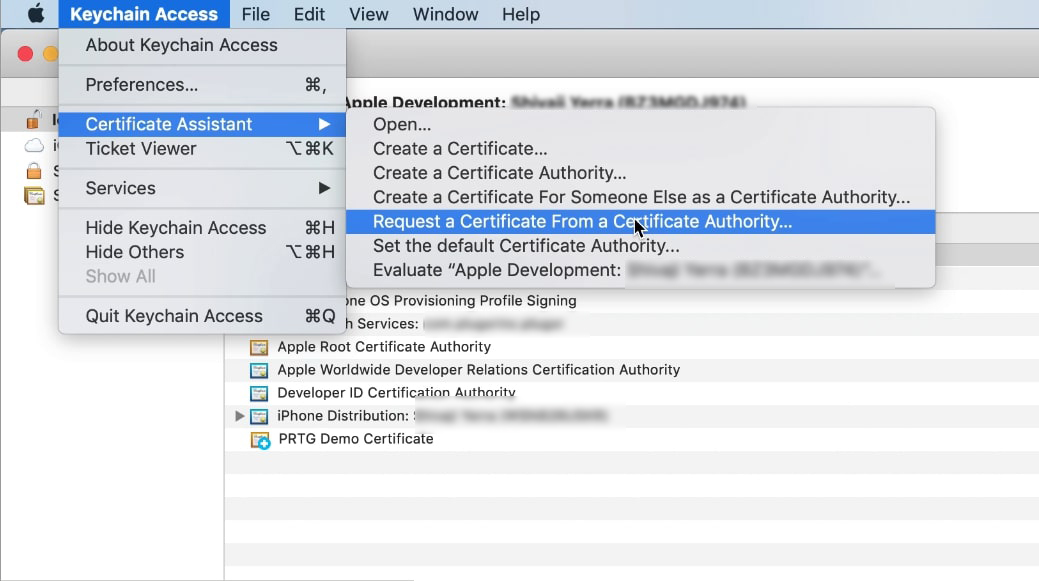Click the Certificate Assistant submenu arrow

pos(324,124)
